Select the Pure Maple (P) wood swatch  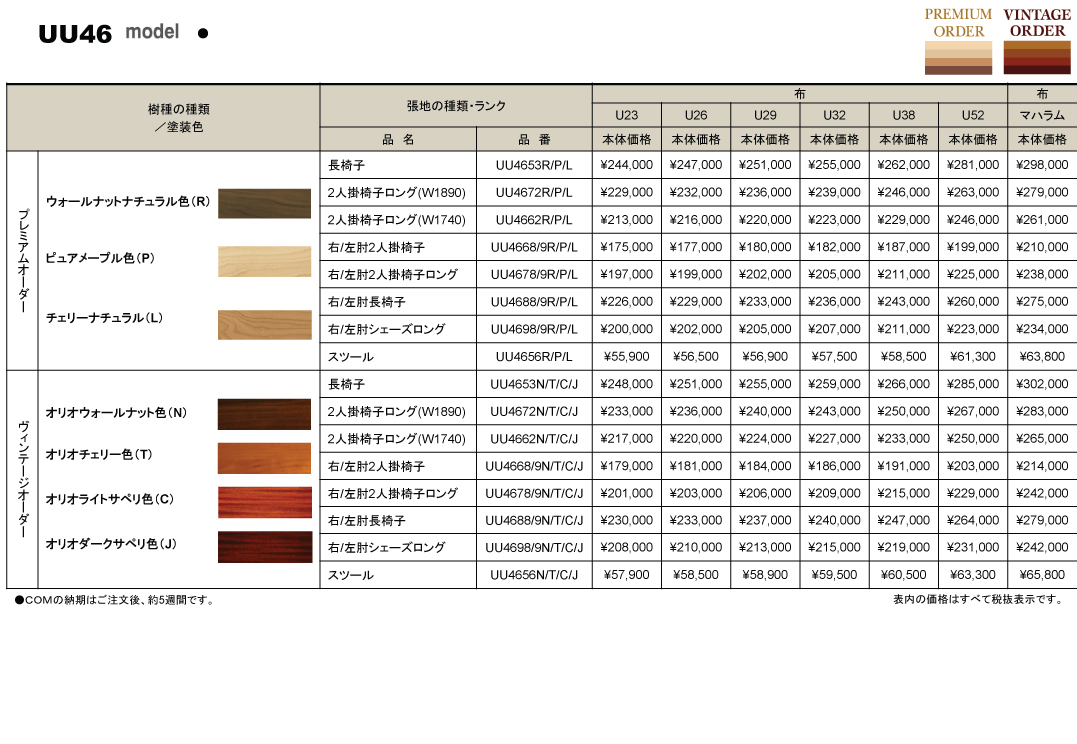[x=265, y=261]
